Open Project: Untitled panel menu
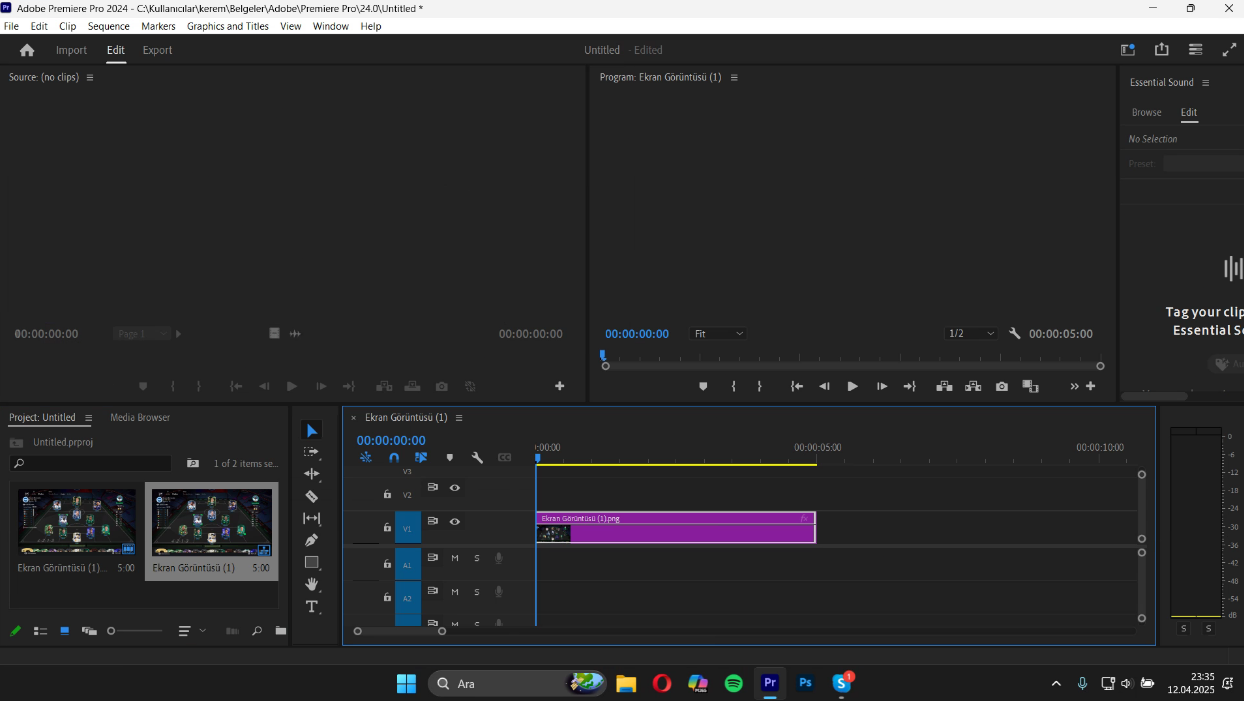Image resolution: width=1244 pixels, height=701 pixels. [88, 418]
